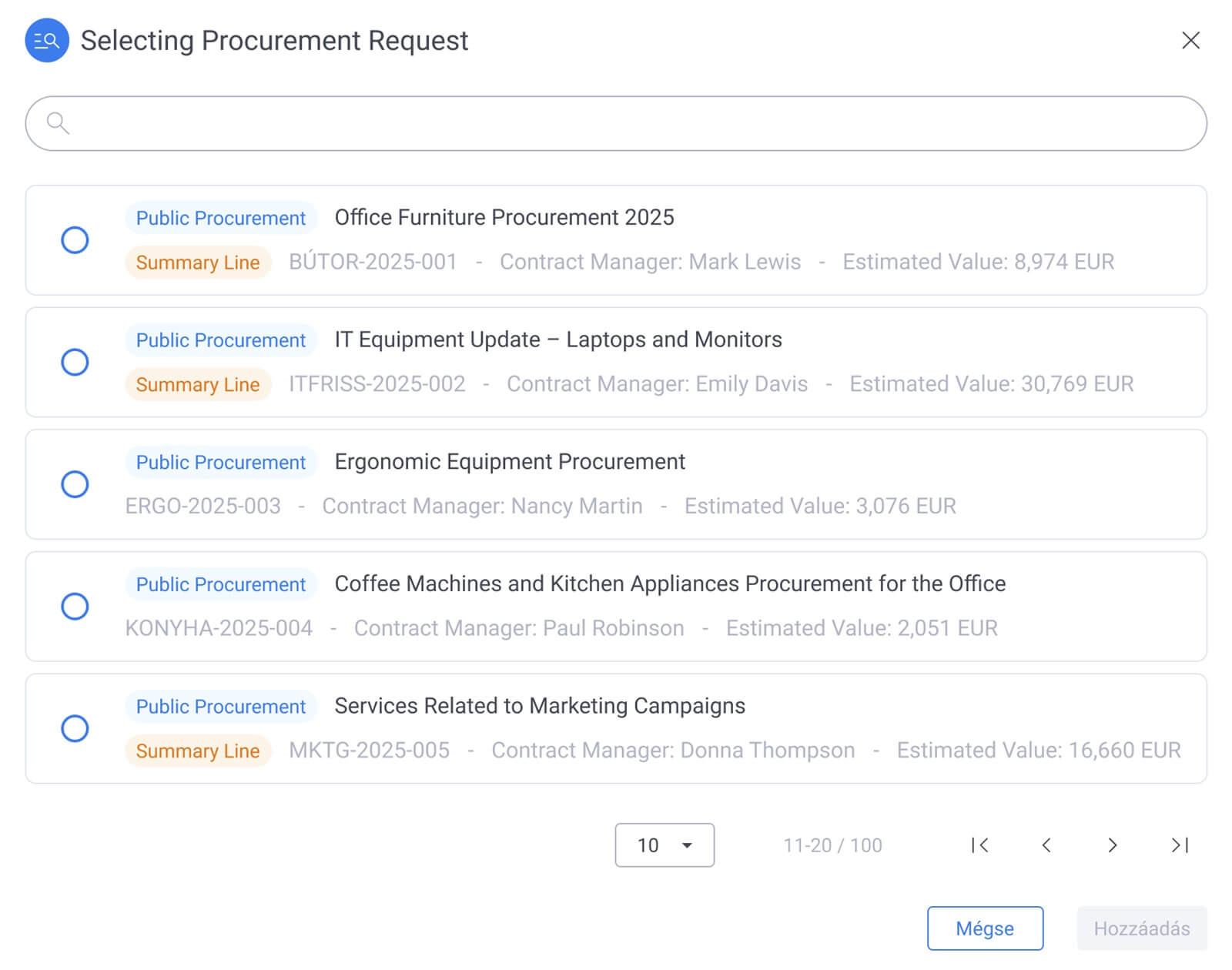This screenshot has height=970, width=1232.
Task: Focus the procurement search input field
Action: point(616,123)
